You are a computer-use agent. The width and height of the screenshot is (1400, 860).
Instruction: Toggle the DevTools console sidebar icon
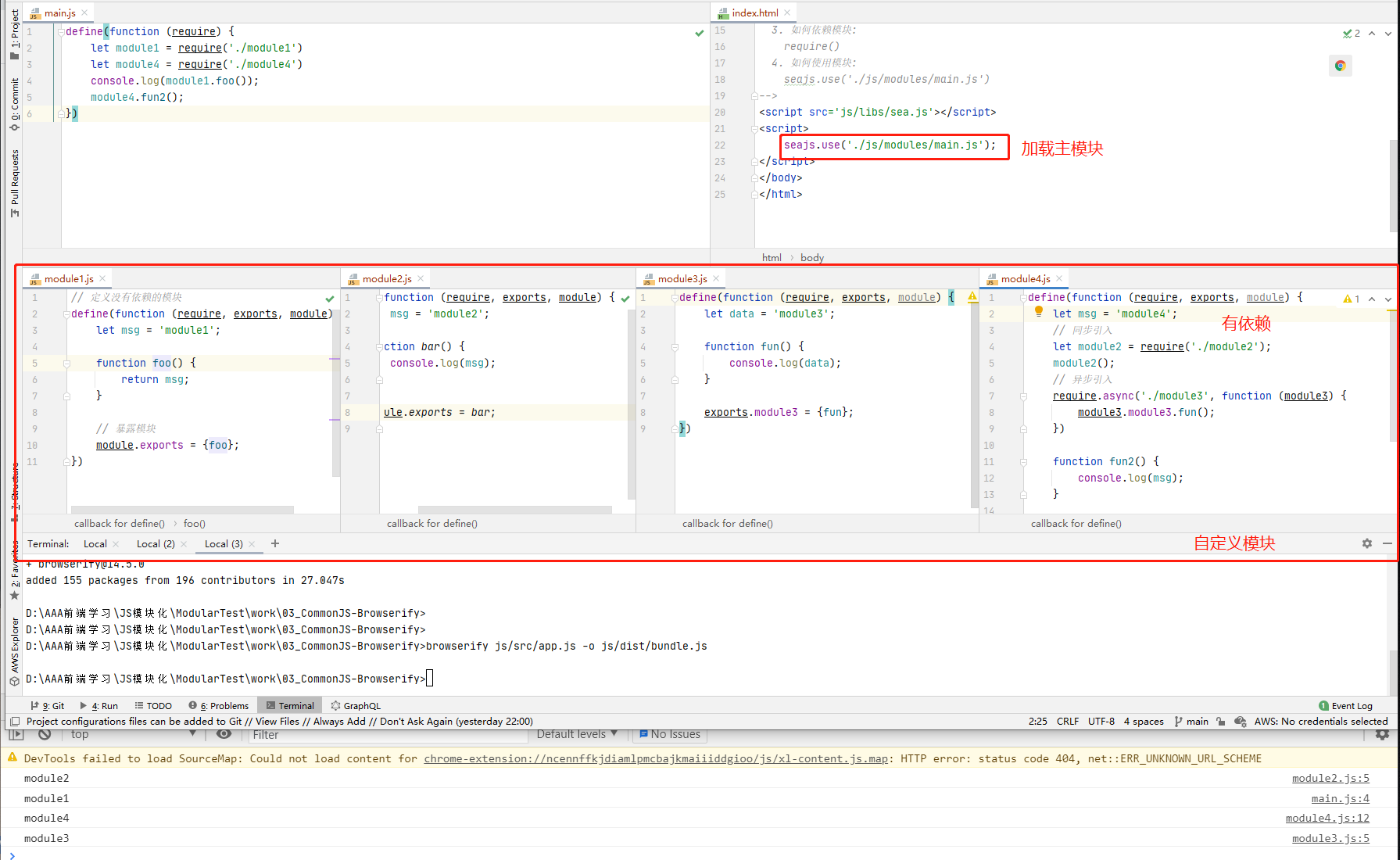[16, 735]
